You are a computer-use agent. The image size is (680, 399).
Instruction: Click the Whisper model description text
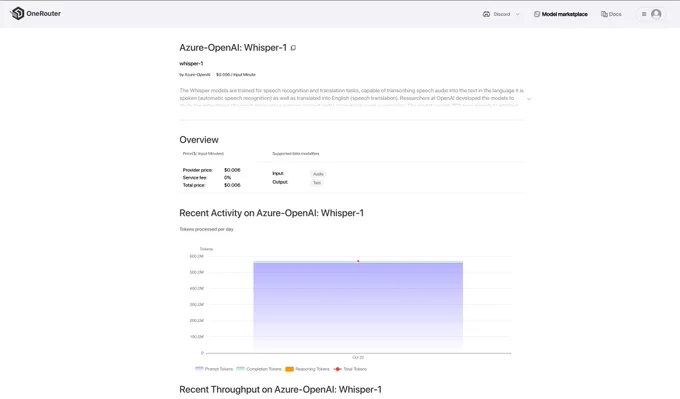351,98
